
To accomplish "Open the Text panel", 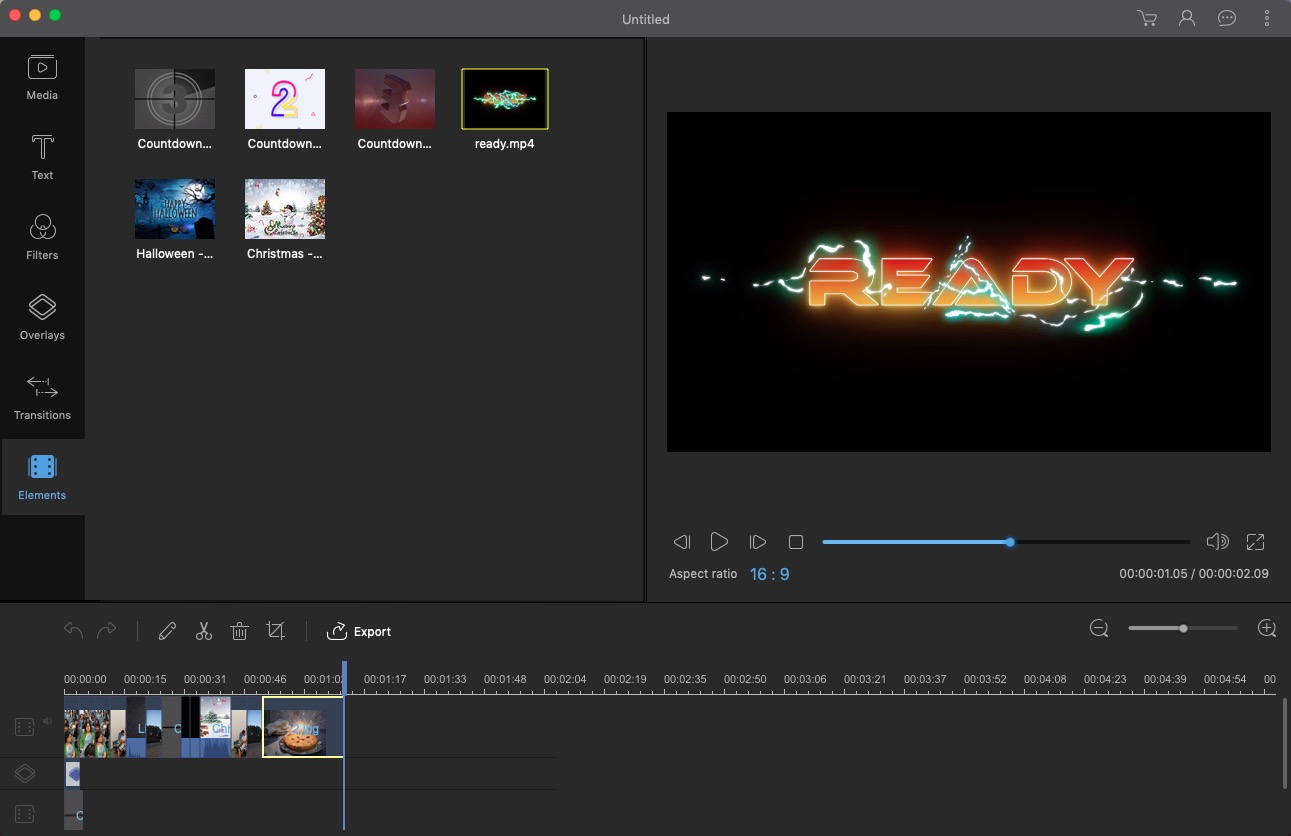I will point(42,158).
